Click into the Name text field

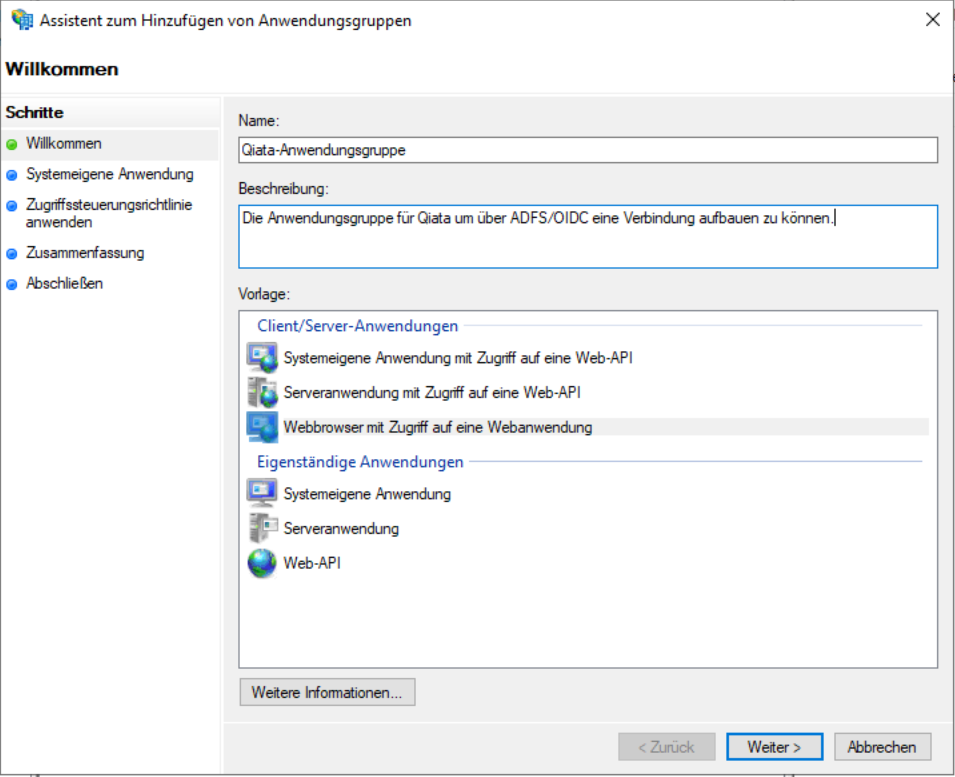point(587,150)
